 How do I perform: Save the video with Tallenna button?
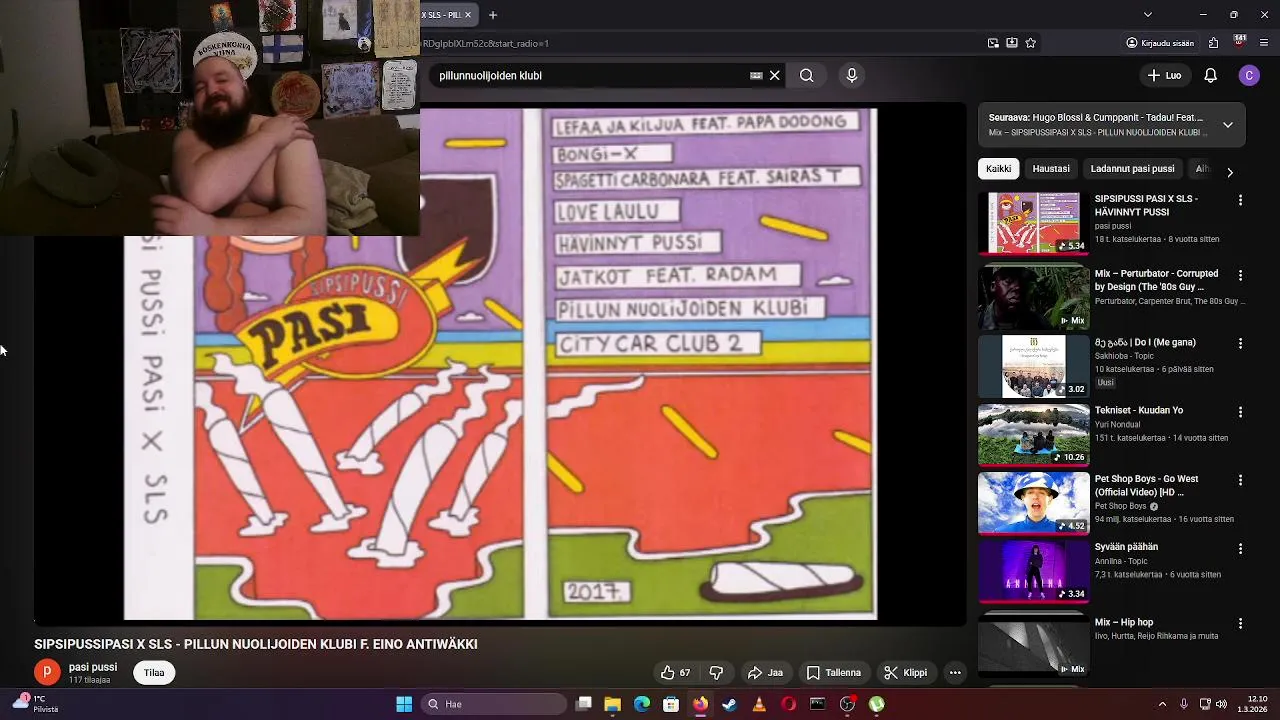(834, 673)
